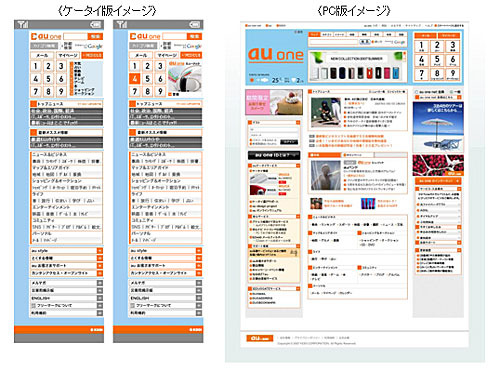Viewport: 500px width, 371px height.
Task: Open マイページ in the left mobile mockup
Action: (x=68, y=55)
